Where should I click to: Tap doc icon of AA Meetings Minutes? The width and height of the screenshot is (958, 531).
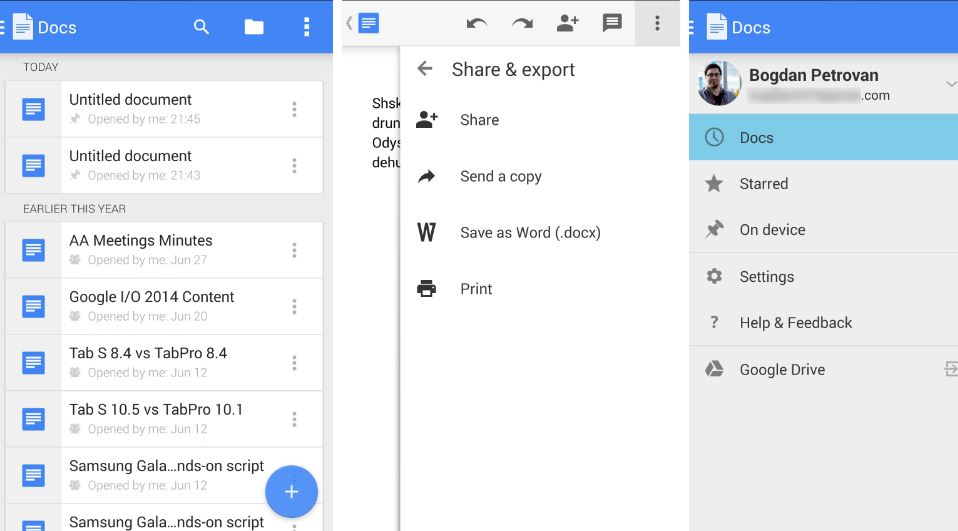33,250
